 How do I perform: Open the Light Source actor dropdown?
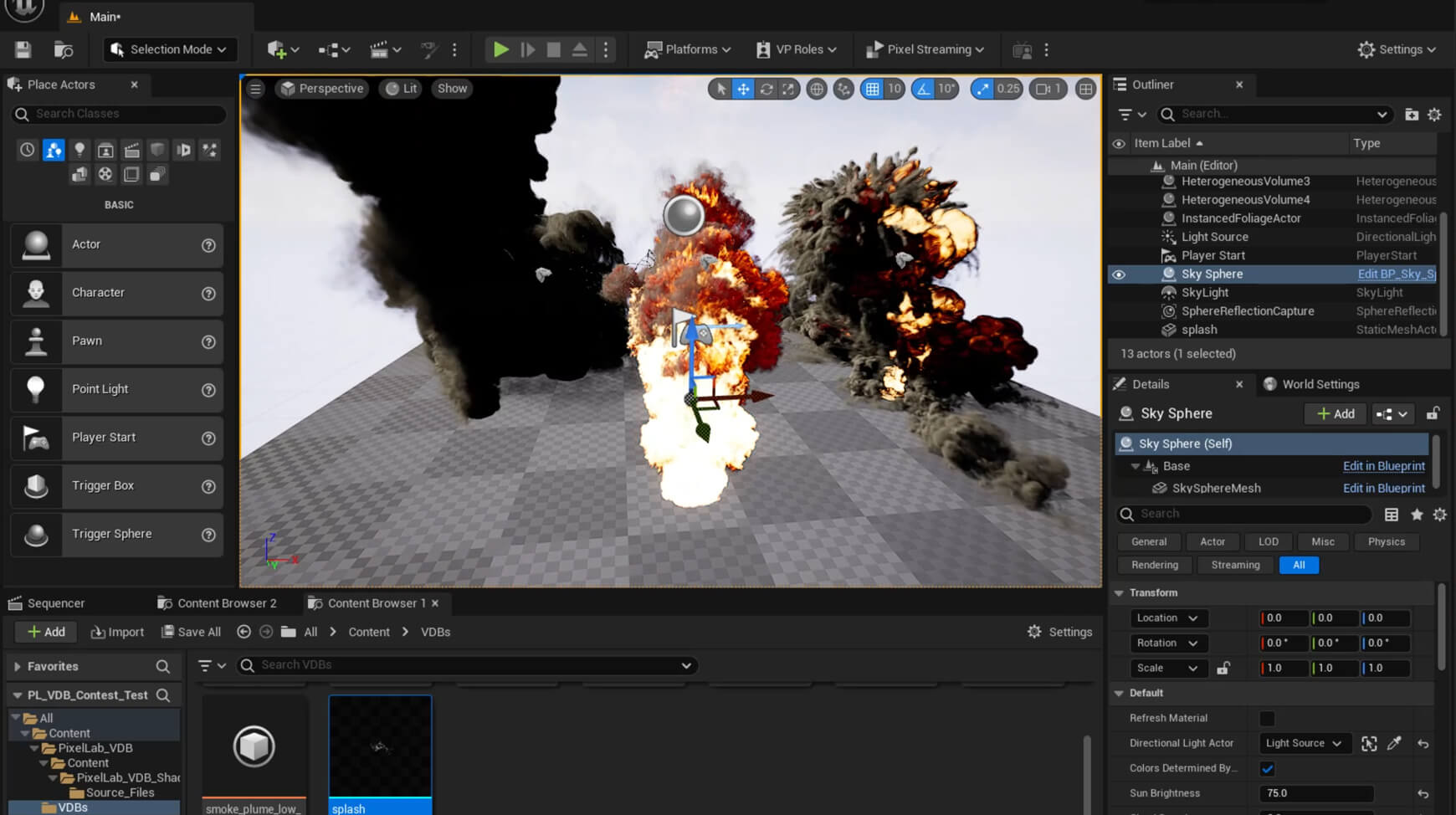(x=1303, y=743)
